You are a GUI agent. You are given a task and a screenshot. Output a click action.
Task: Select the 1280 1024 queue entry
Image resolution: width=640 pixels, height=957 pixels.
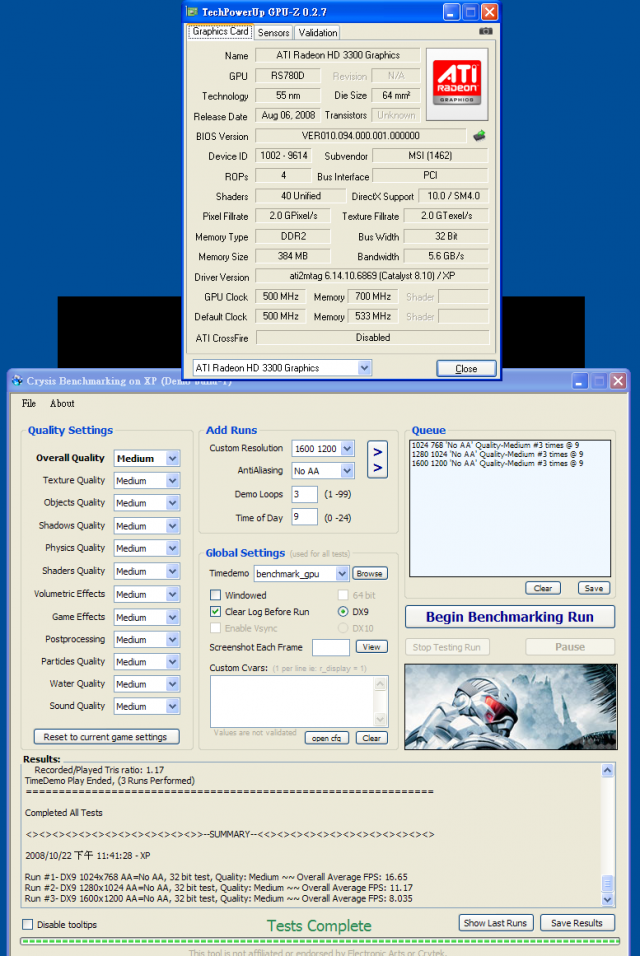click(x=497, y=454)
